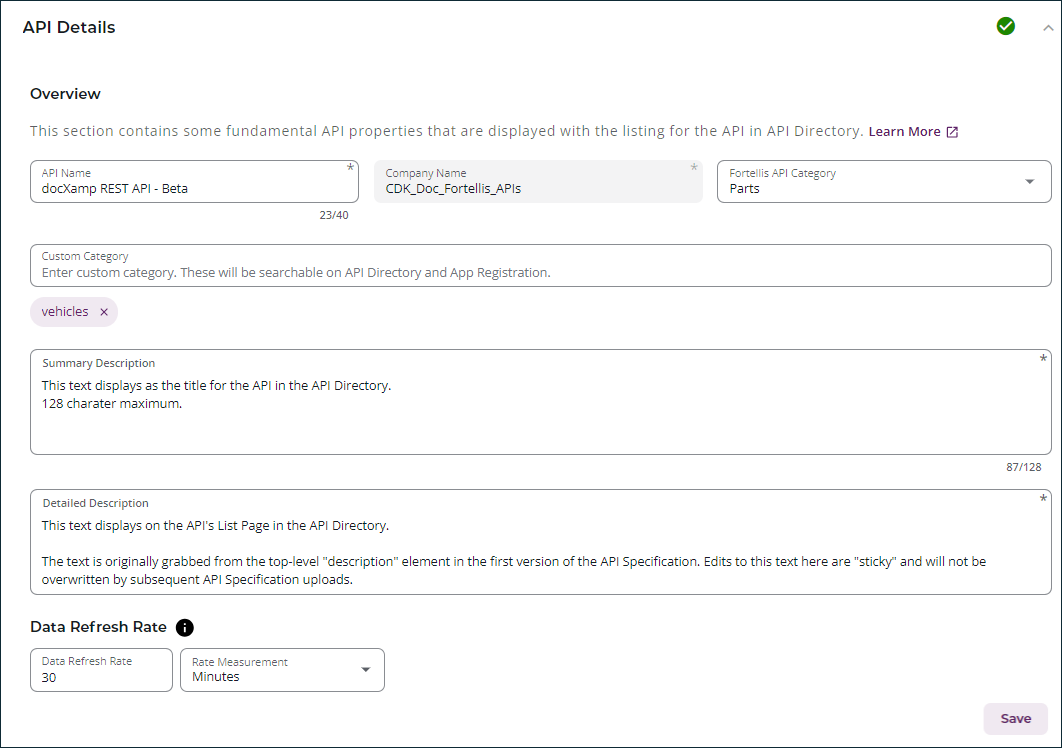
Task: Remove the vehicles category tag
Action: (104, 312)
